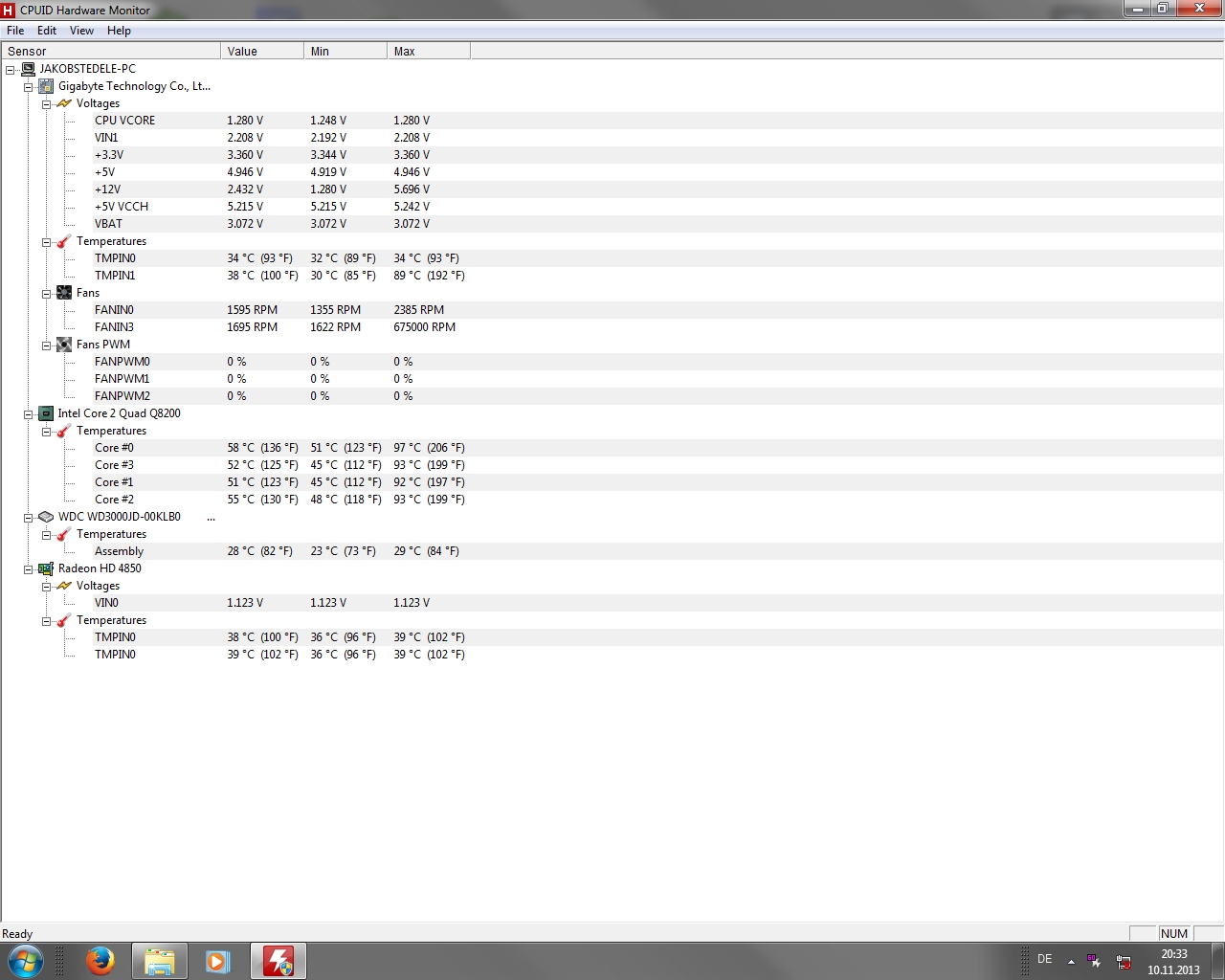Open Windows Media Player from the taskbar
1225x980 pixels.
coord(218,961)
